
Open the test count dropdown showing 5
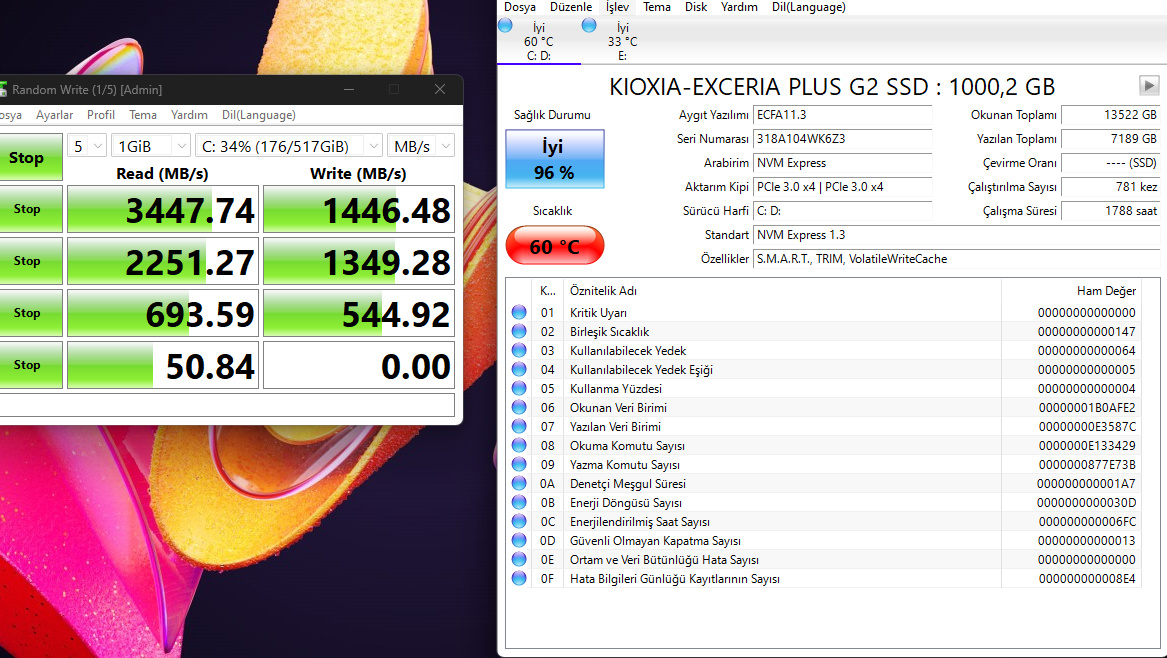[x=88, y=147]
